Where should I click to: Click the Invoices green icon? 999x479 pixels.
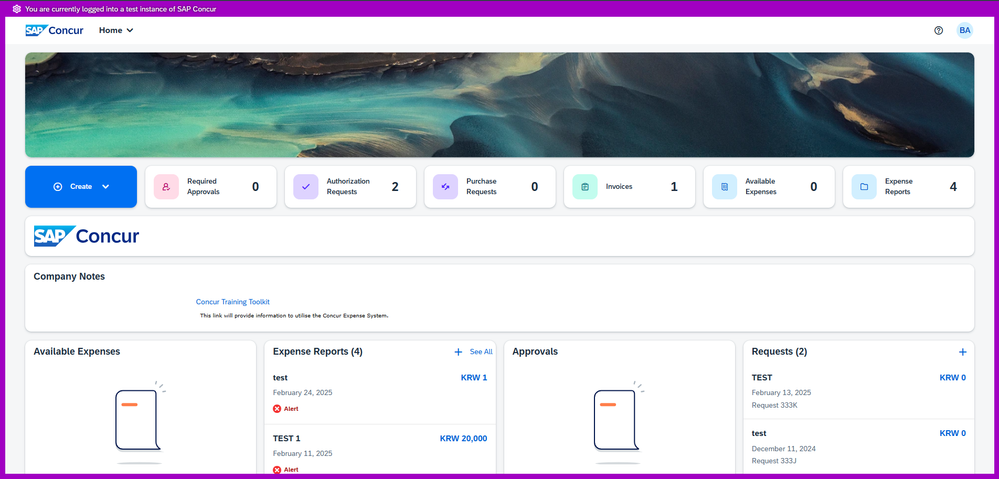(x=585, y=187)
